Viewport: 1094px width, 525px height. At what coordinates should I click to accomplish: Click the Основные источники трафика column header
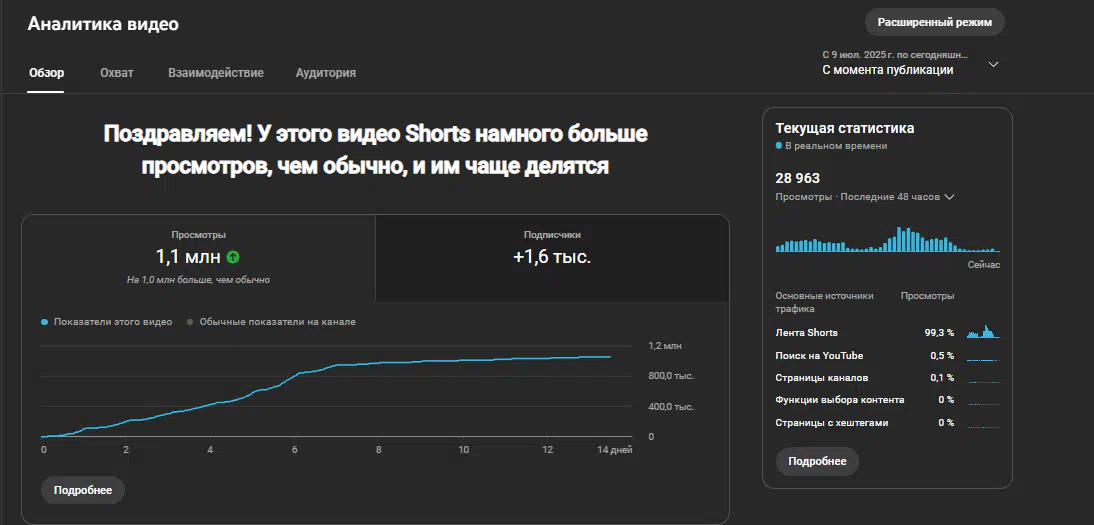point(824,302)
